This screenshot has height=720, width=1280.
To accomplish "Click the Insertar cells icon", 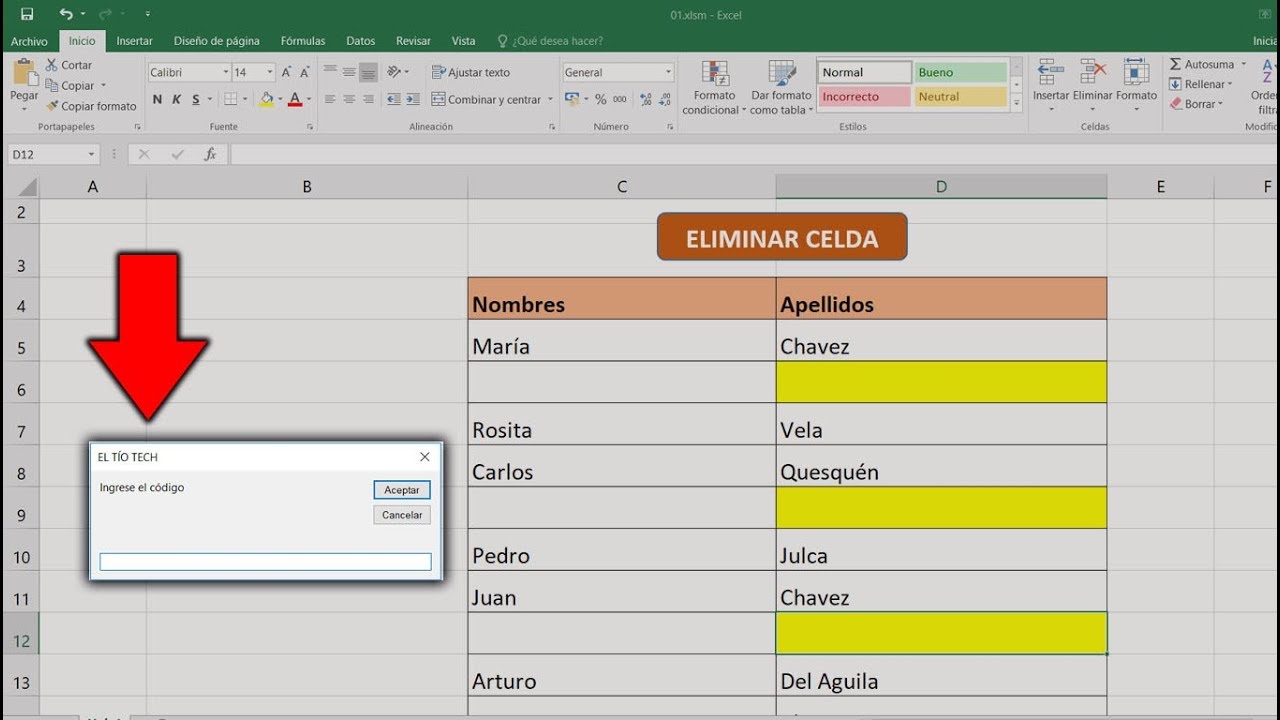I will coord(1050,72).
